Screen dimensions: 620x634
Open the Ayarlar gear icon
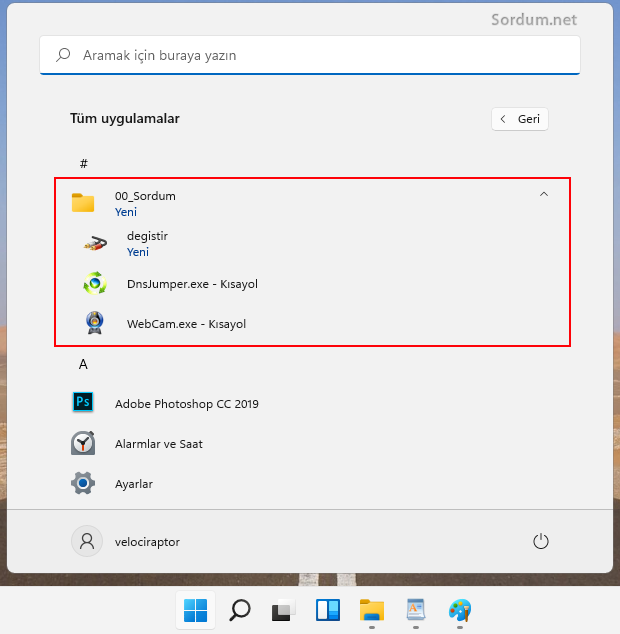tap(83, 483)
